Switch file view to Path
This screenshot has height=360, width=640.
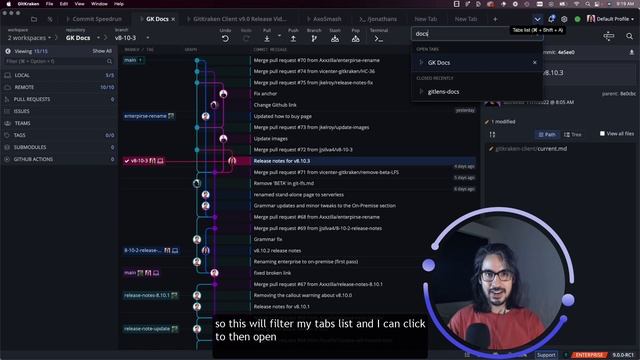[x=547, y=134]
